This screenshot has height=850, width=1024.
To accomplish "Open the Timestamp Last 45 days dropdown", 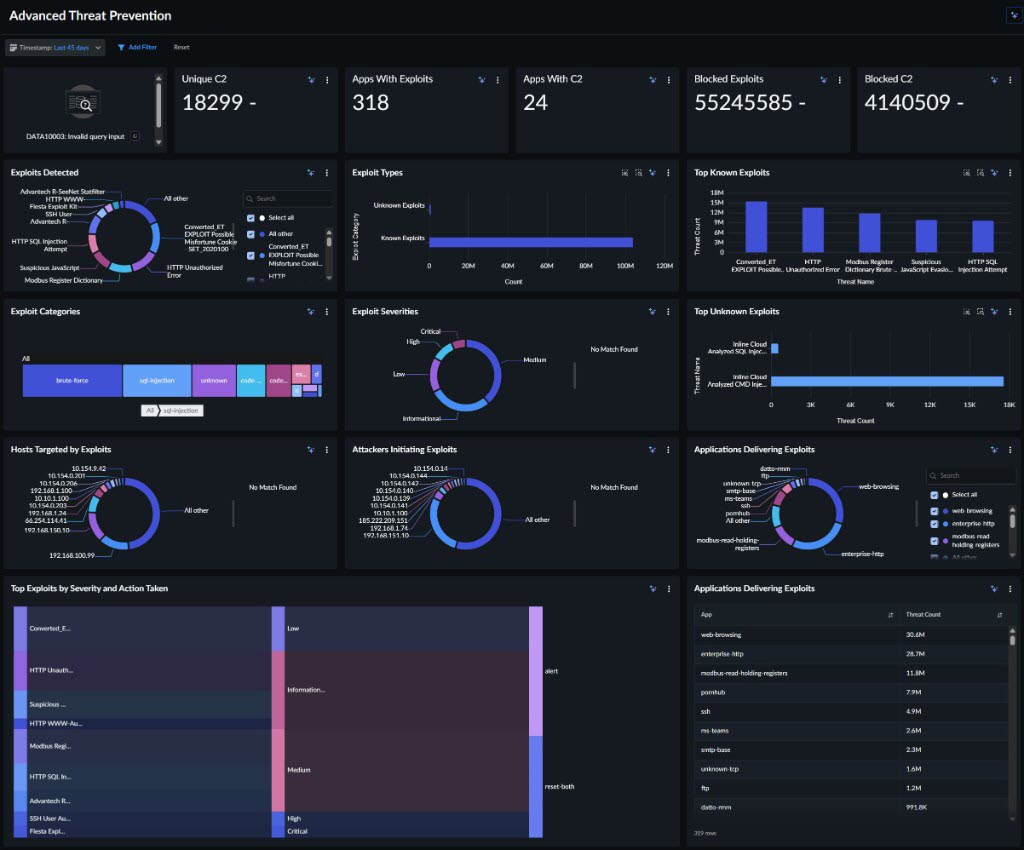I will 55,47.
